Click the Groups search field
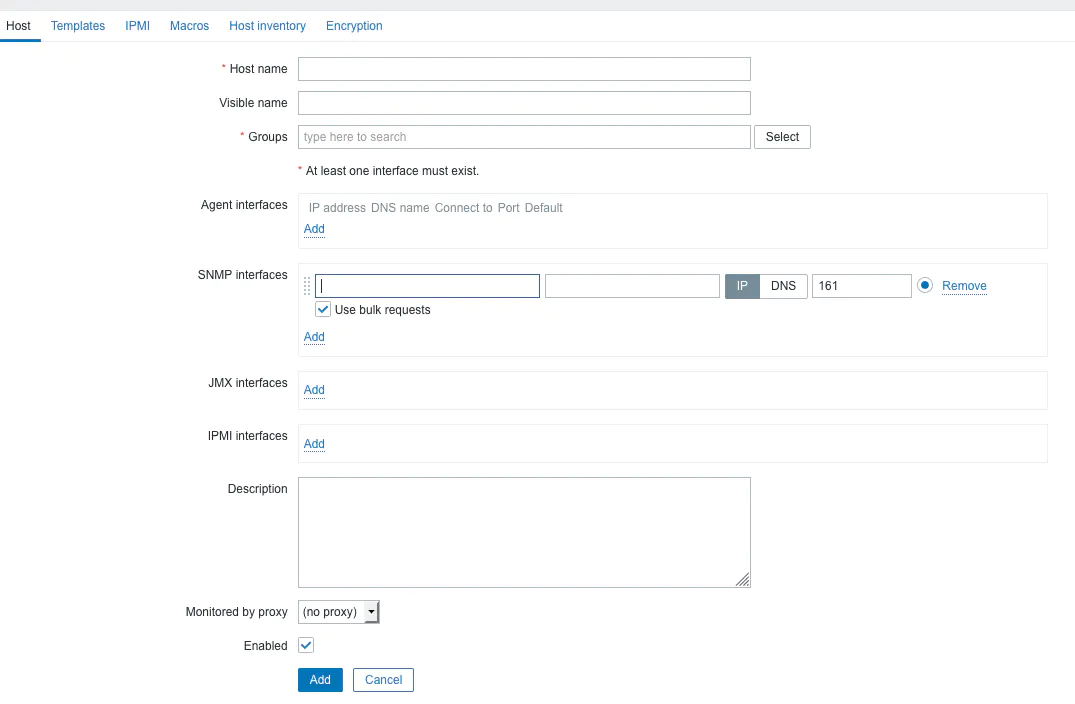Viewport: 1075px width, 704px height. tap(524, 137)
